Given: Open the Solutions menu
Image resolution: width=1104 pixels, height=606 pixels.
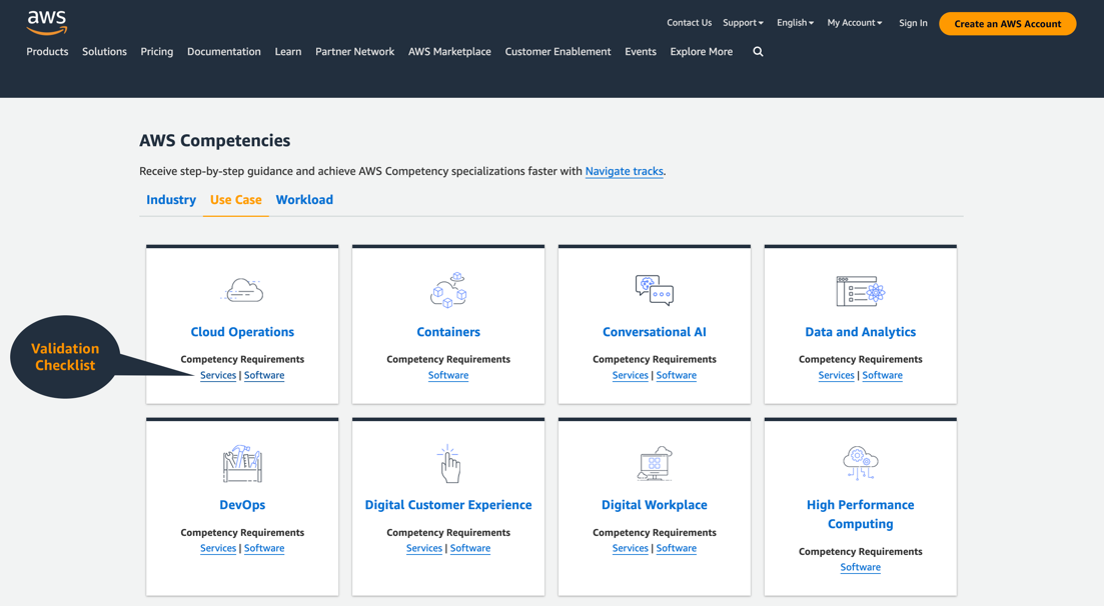Looking at the screenshot, I should (x=104, y=51).
